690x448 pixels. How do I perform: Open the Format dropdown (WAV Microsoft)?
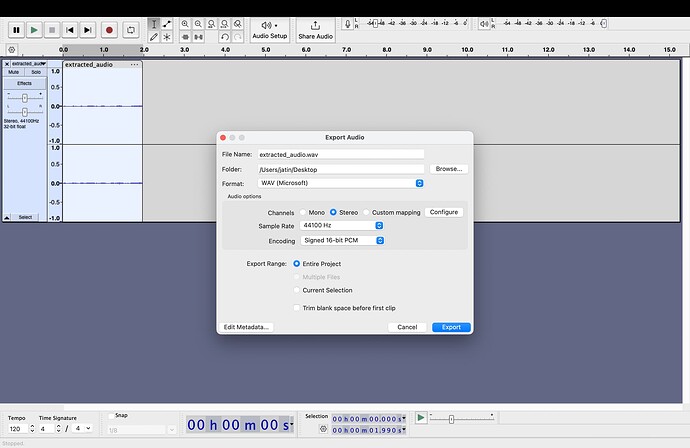pos(341,183)
